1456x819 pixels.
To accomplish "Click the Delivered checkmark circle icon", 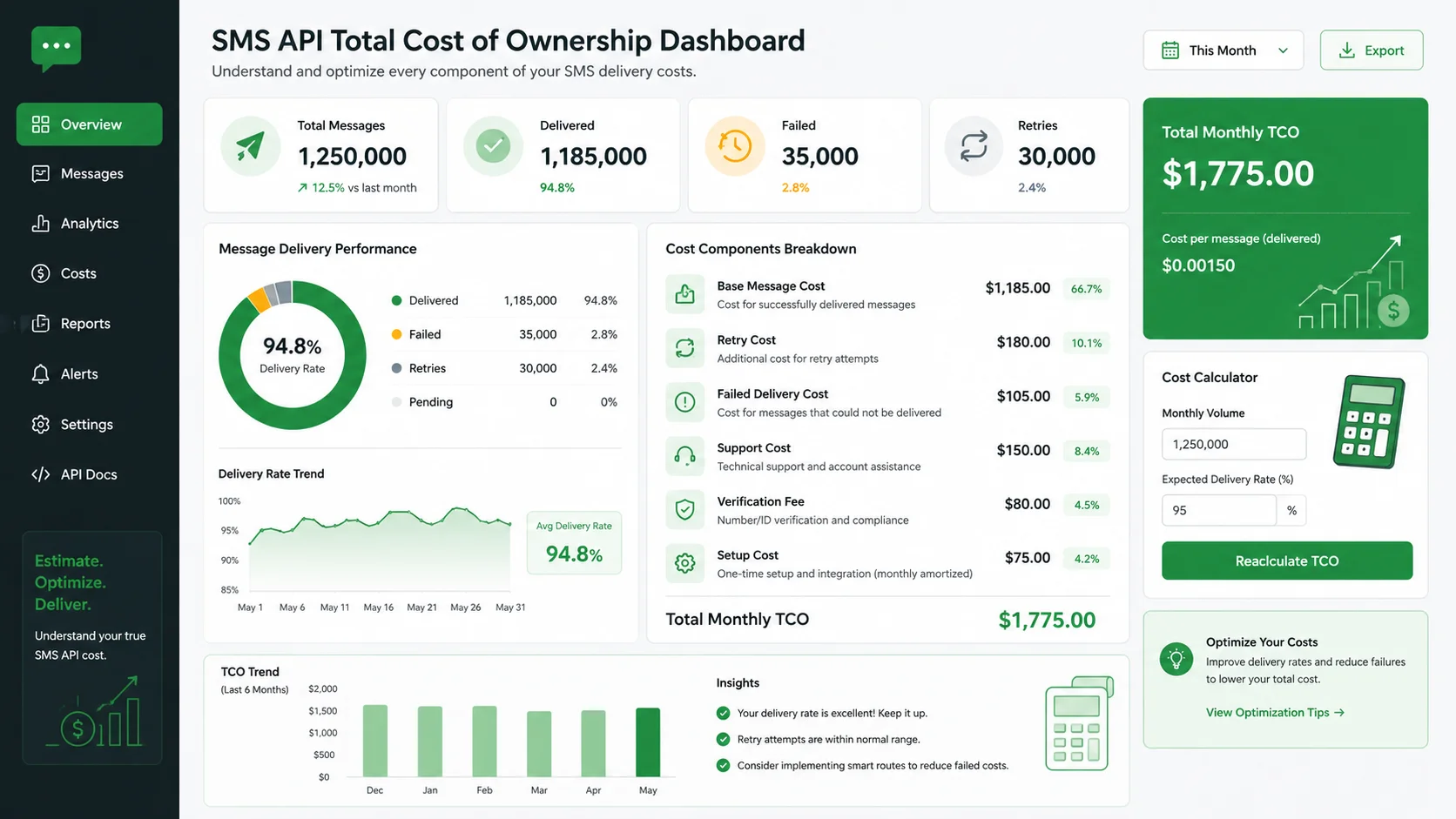I will 493,146.
